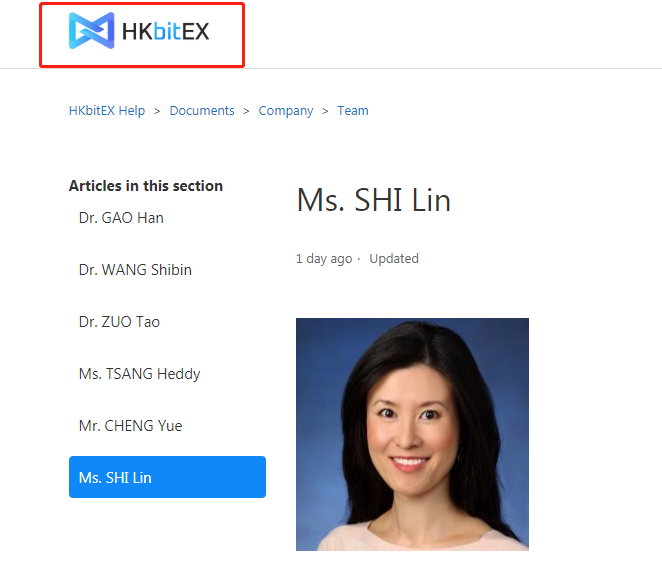Open the Dr. GAO Han article
Viewport: 662px width, 566px height.
[x=121, y=218]
